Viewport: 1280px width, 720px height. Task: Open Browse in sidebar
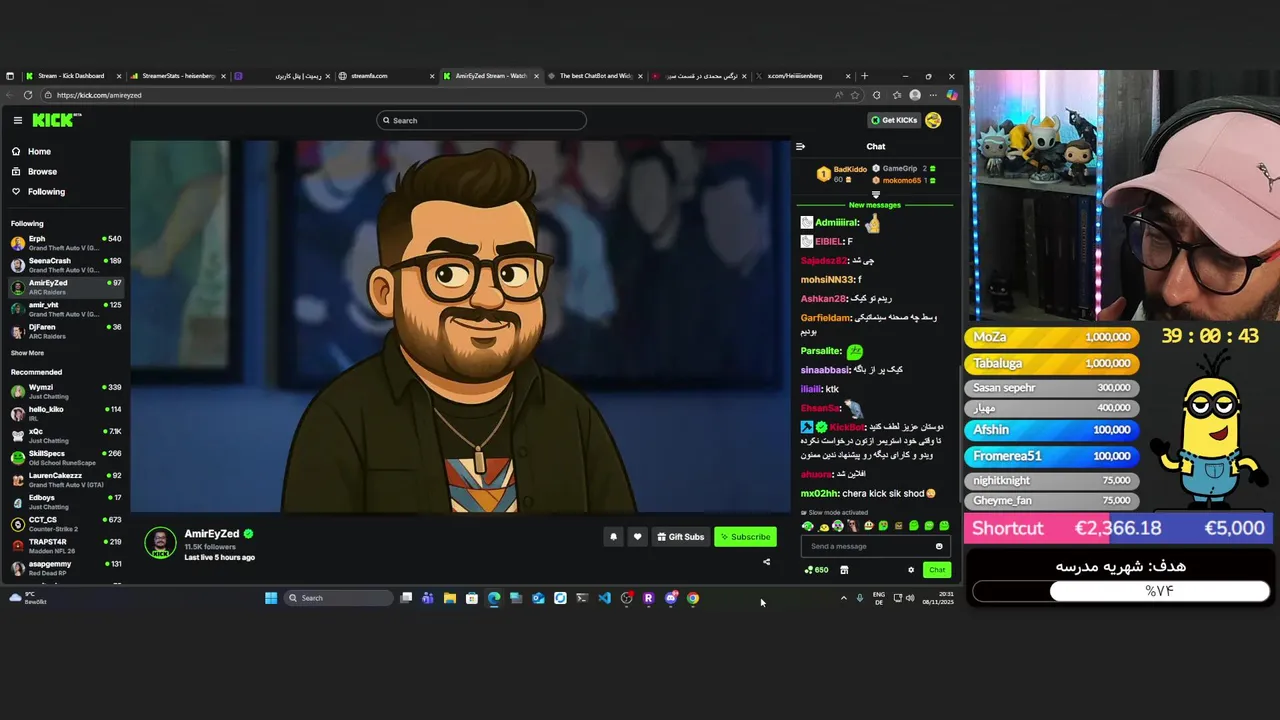[42, 171]
